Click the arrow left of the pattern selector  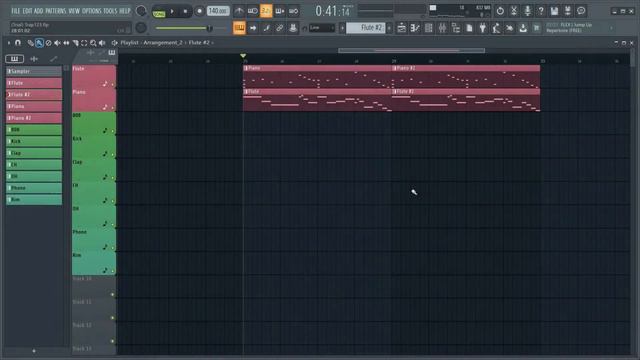[342, 28]
